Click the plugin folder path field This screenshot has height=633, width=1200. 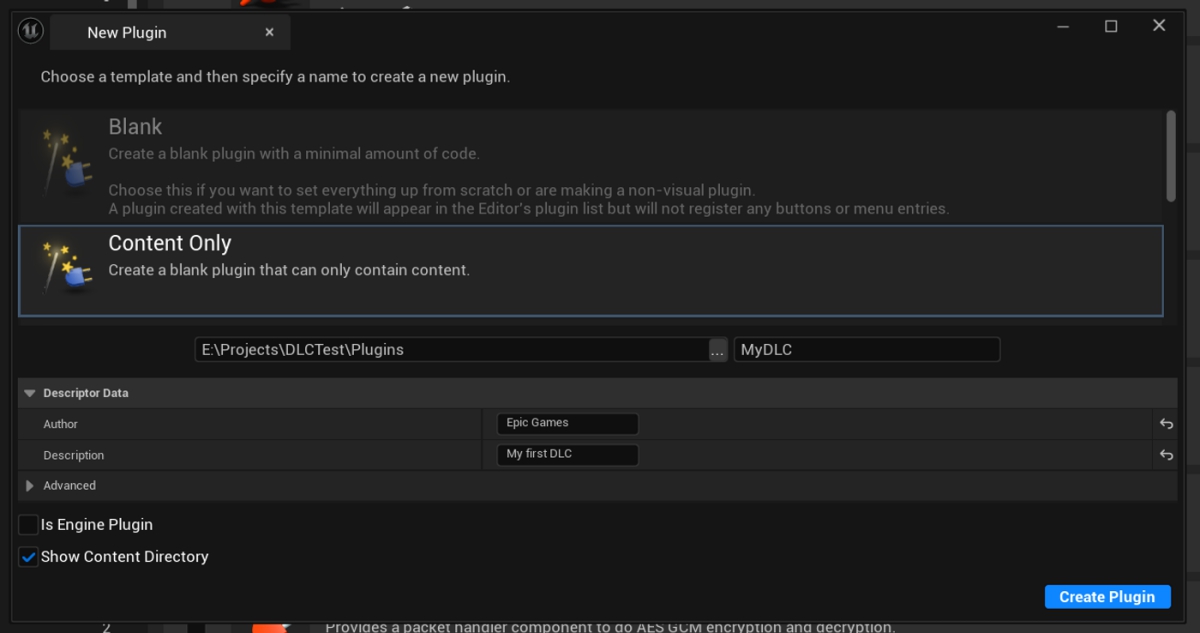452,349
